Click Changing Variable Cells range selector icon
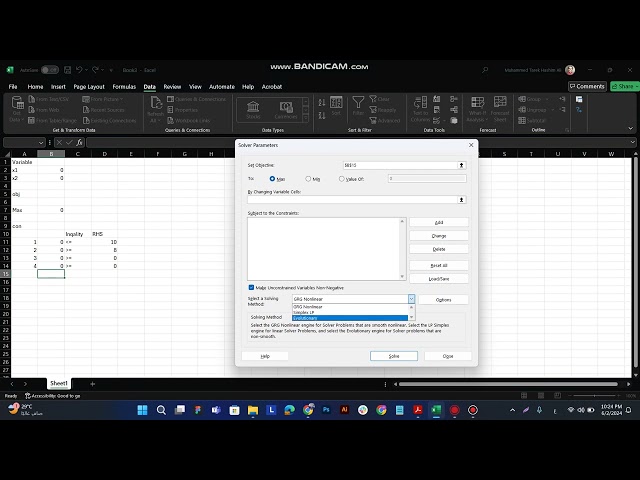This screenshot has height=480, width=640. tap(461, 200)
